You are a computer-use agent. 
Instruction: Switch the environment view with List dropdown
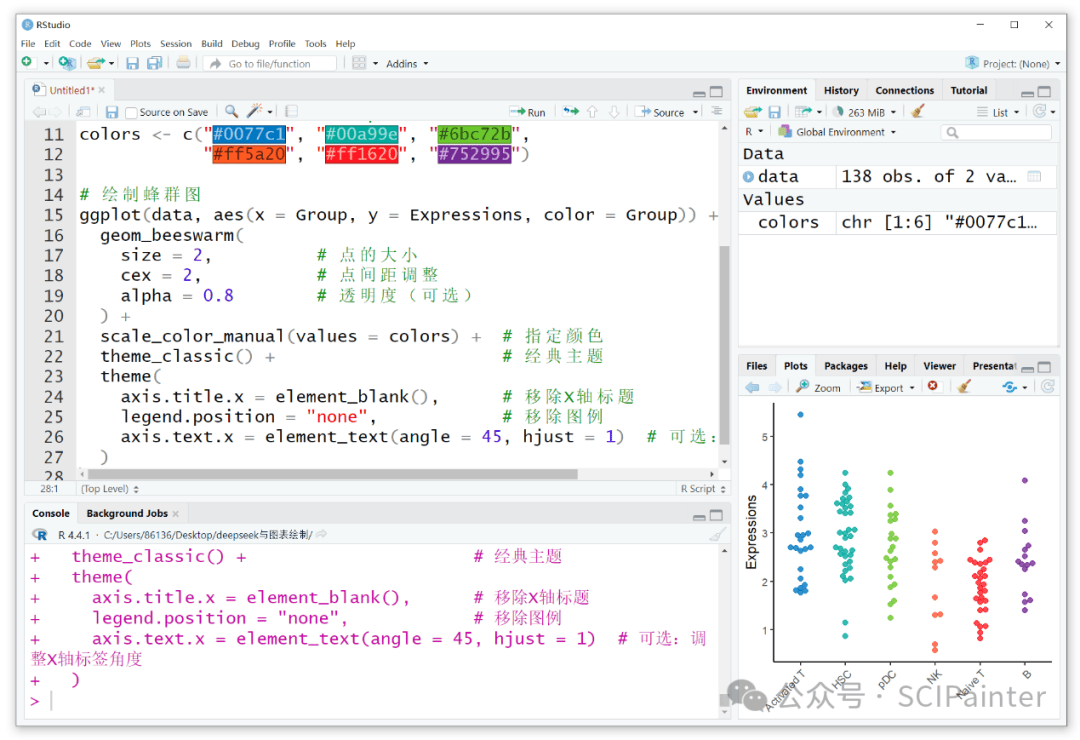(998, 112)
